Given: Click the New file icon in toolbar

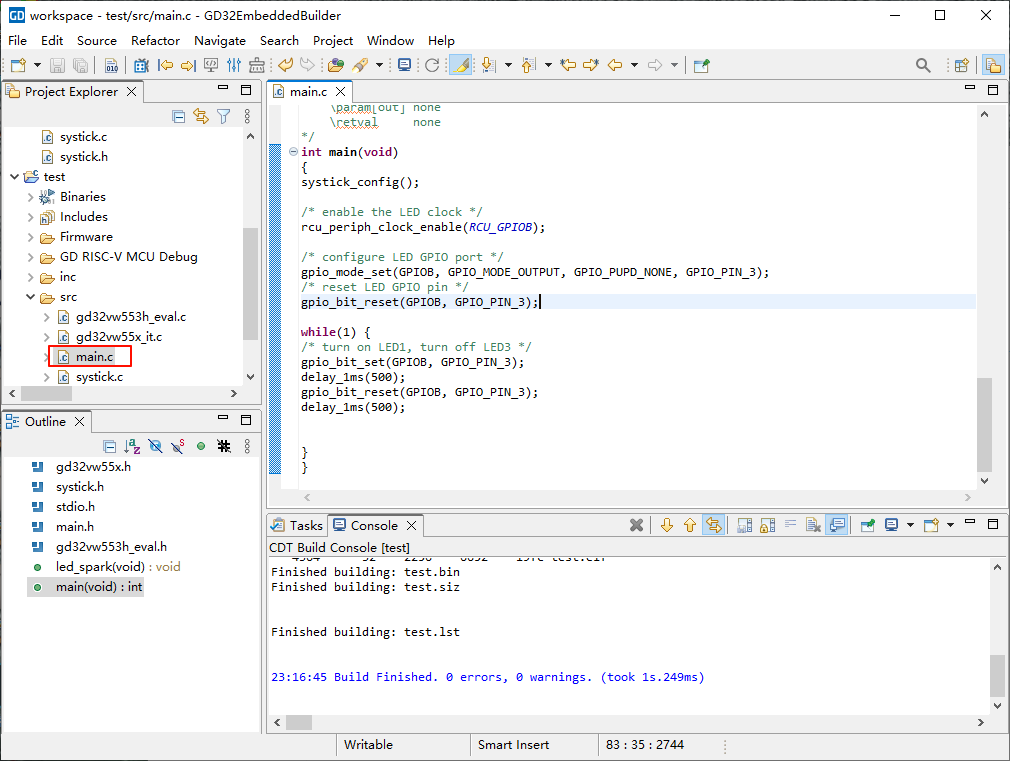Looking at the screenshot, I should [x=18, y=65].
